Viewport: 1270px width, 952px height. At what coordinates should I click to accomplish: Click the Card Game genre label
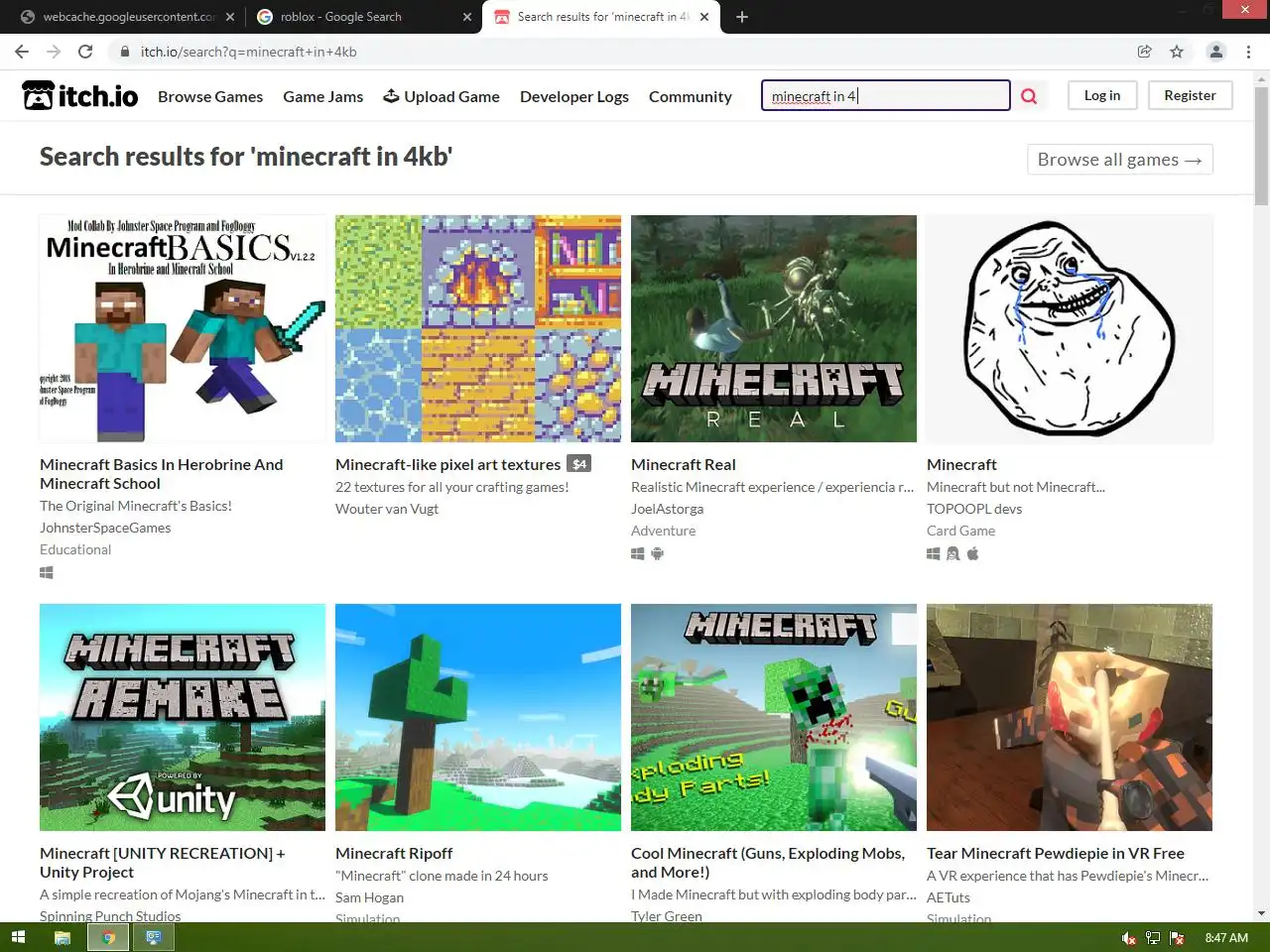tap(960, 531)
